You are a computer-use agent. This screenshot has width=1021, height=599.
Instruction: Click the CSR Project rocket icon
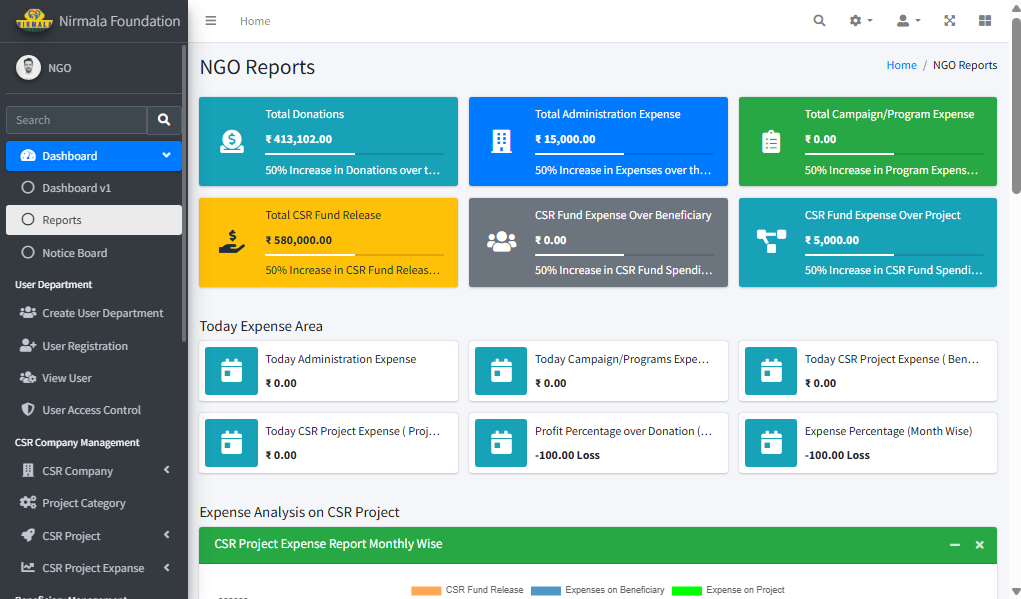click(28, 535)
